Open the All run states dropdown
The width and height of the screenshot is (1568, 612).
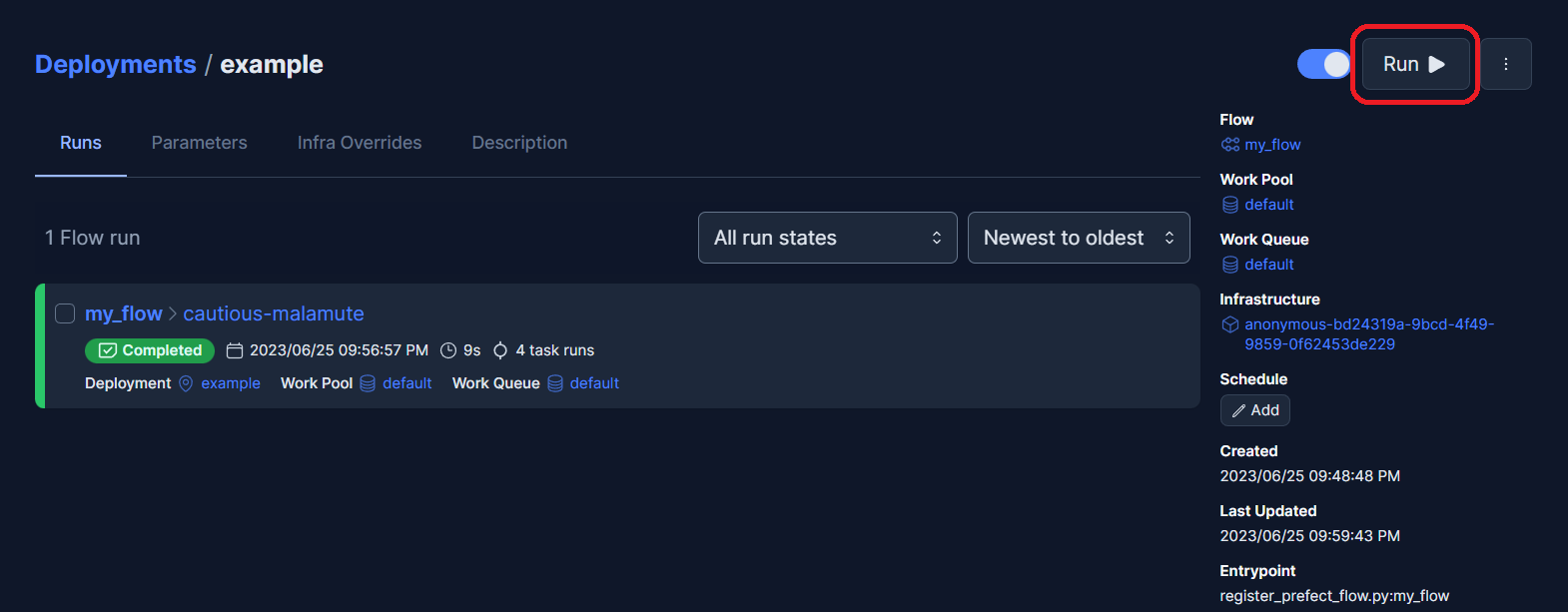pyautogui.click(x=827, y=238)
